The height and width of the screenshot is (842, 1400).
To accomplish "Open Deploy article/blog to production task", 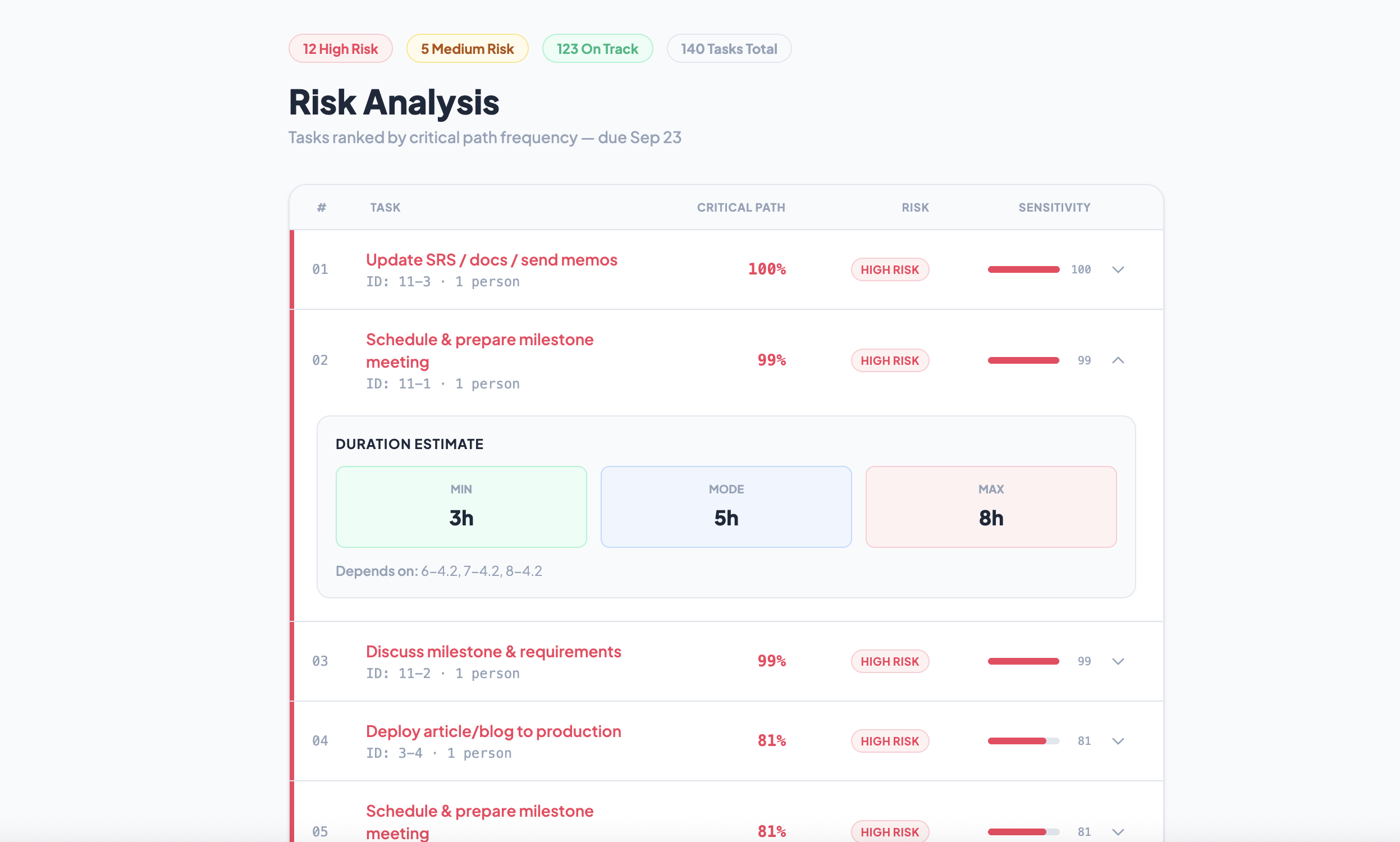I will (493, 731).
